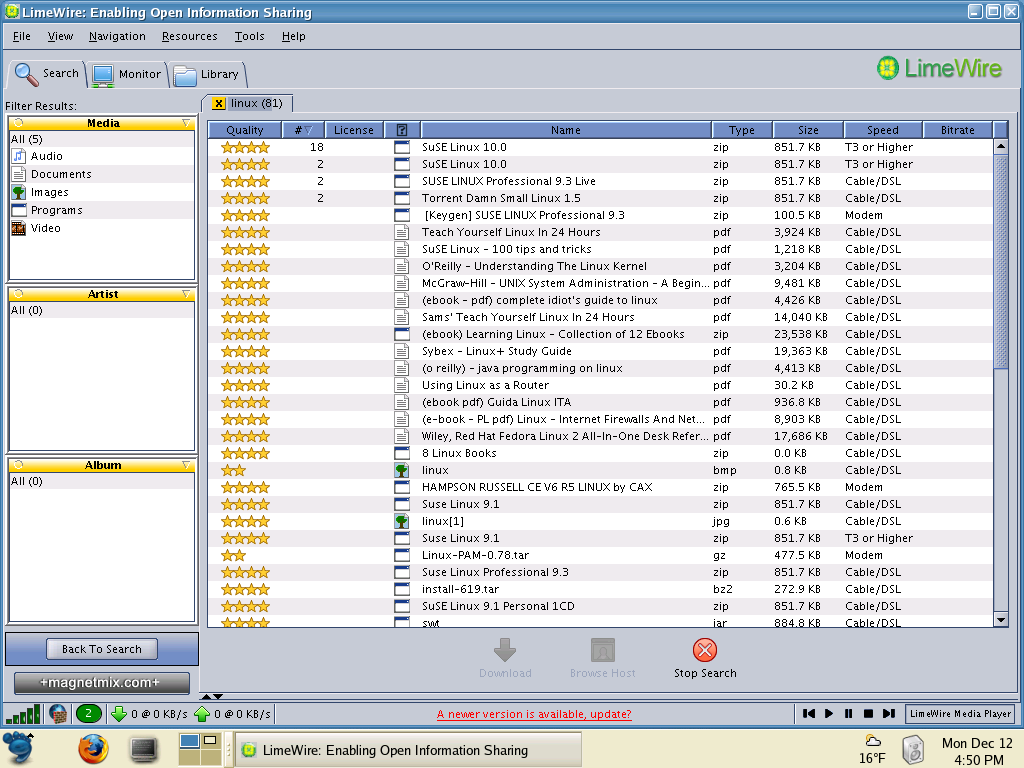Sort by the Speed column header
1024x768 pixels.
pos(882,130)
